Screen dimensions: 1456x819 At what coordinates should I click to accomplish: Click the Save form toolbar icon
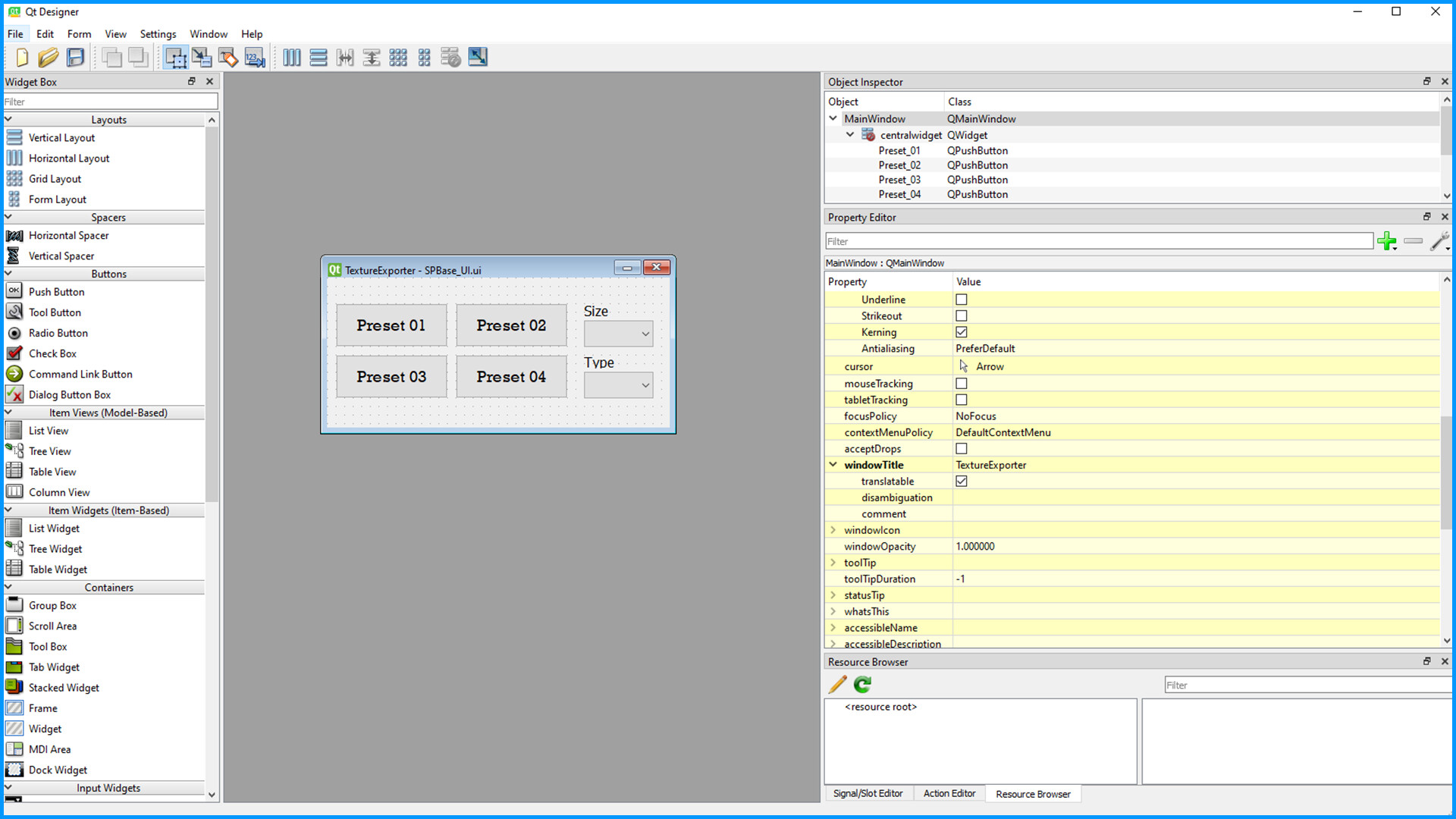point(75,58)
